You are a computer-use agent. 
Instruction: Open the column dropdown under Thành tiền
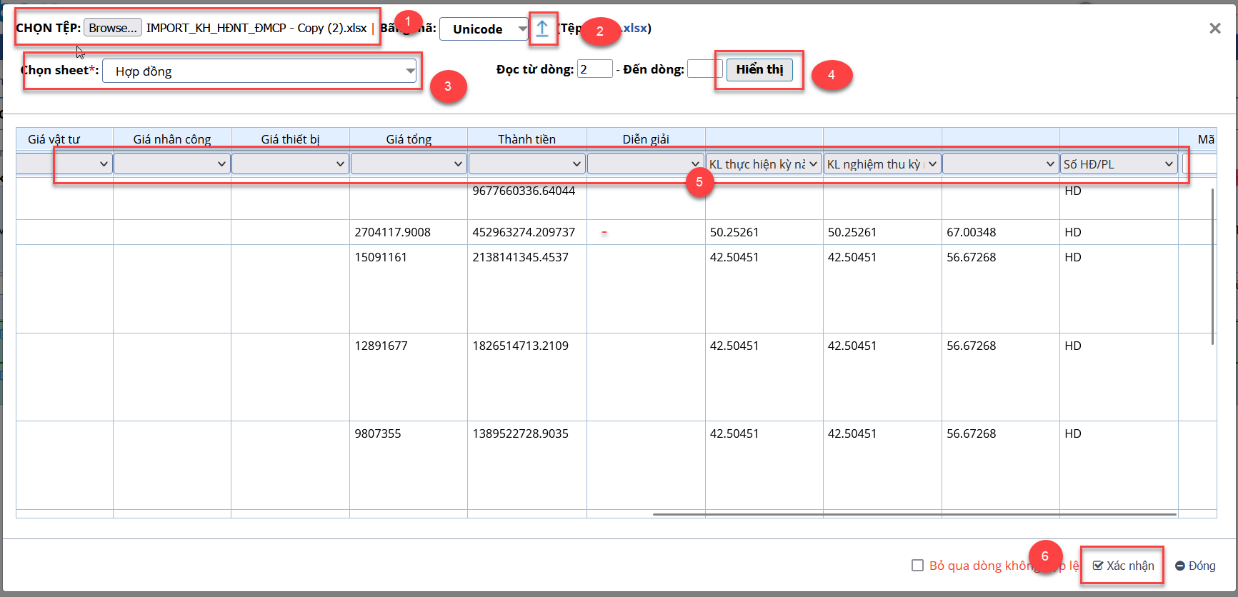coord(527,164)
